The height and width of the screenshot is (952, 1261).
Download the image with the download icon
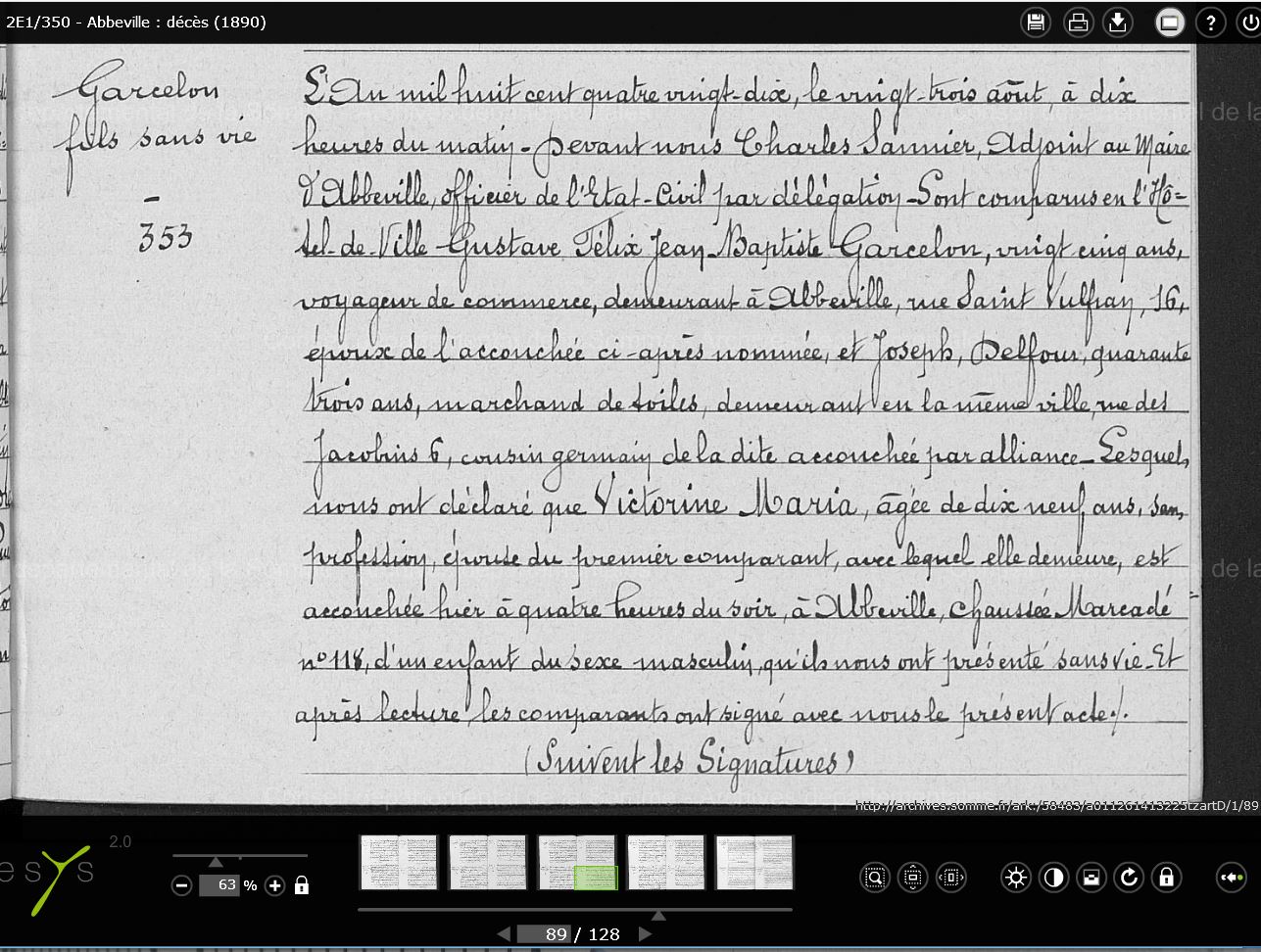(1117, 23)
